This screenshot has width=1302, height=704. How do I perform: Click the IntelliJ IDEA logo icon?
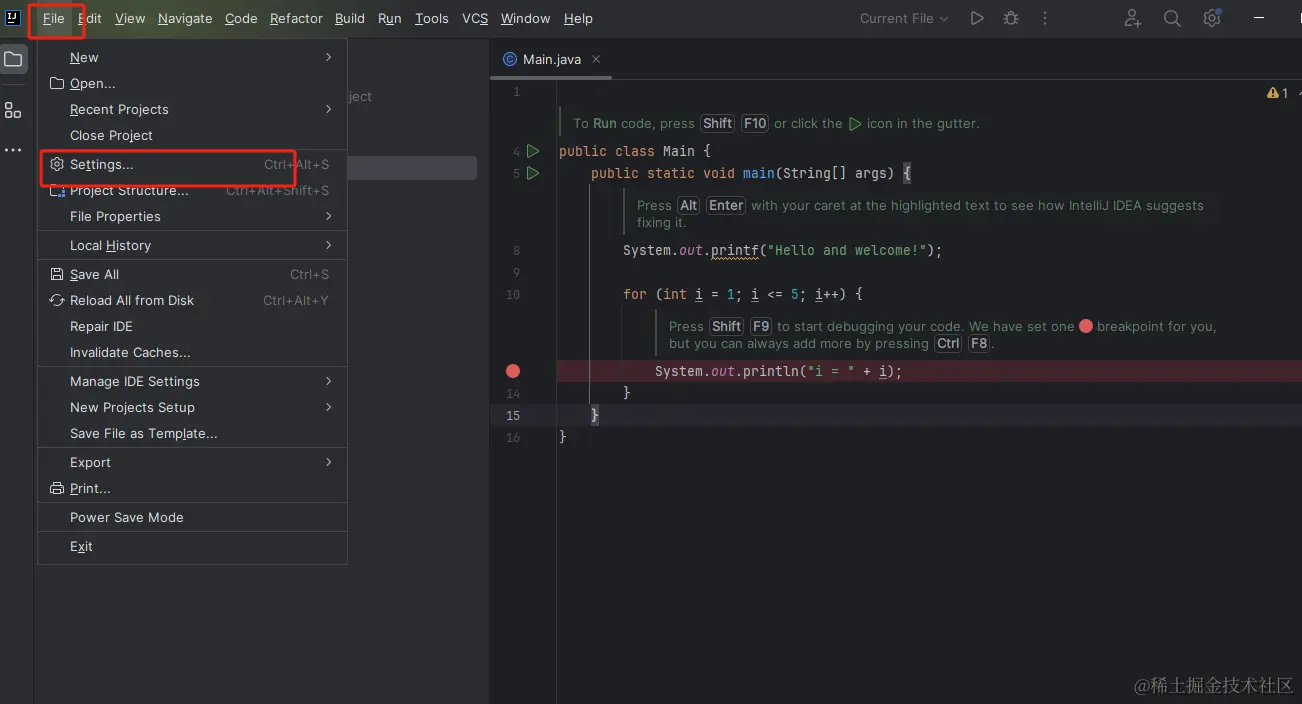13,18
